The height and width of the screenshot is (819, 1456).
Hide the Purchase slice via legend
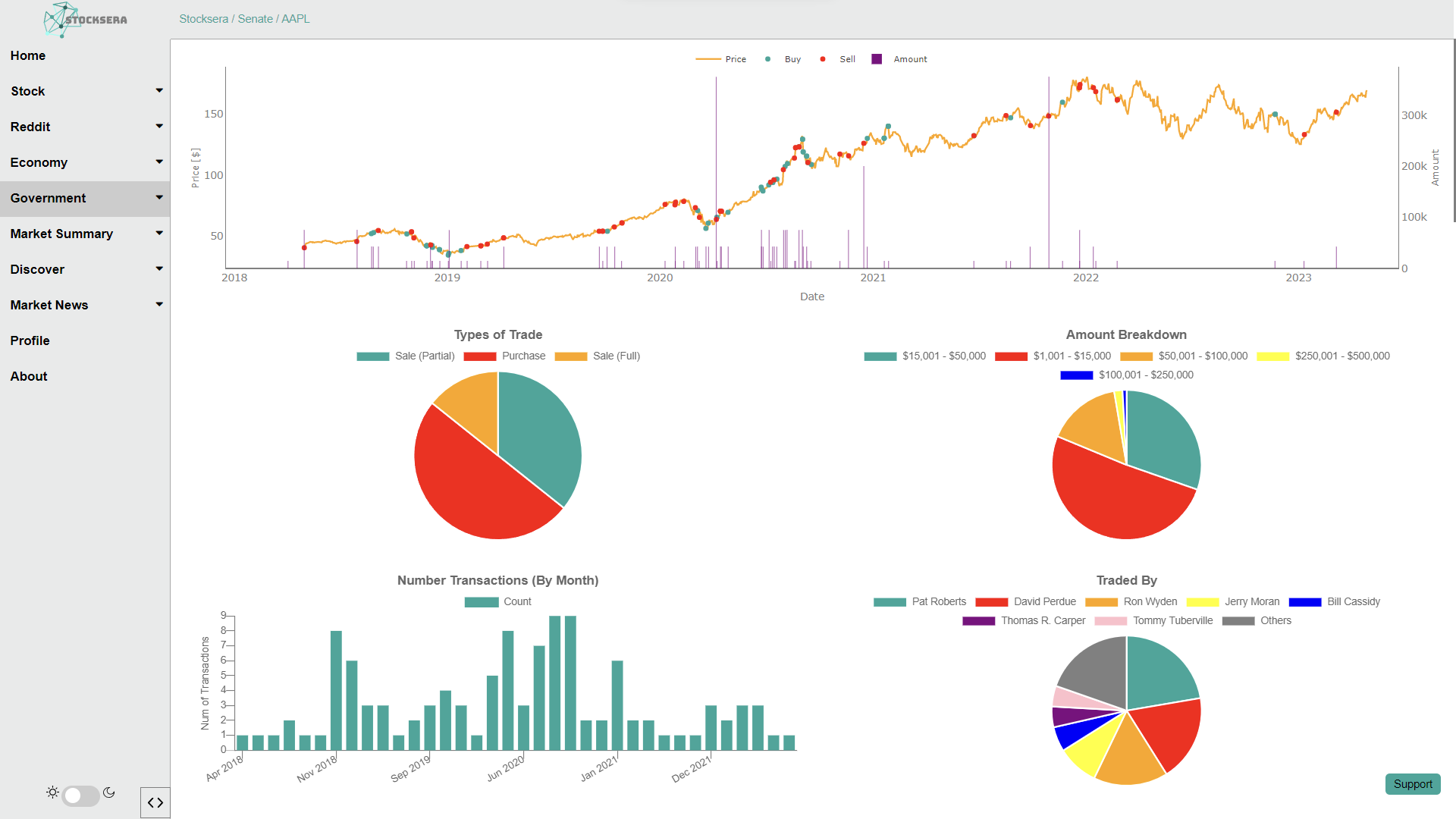point(480,356)
